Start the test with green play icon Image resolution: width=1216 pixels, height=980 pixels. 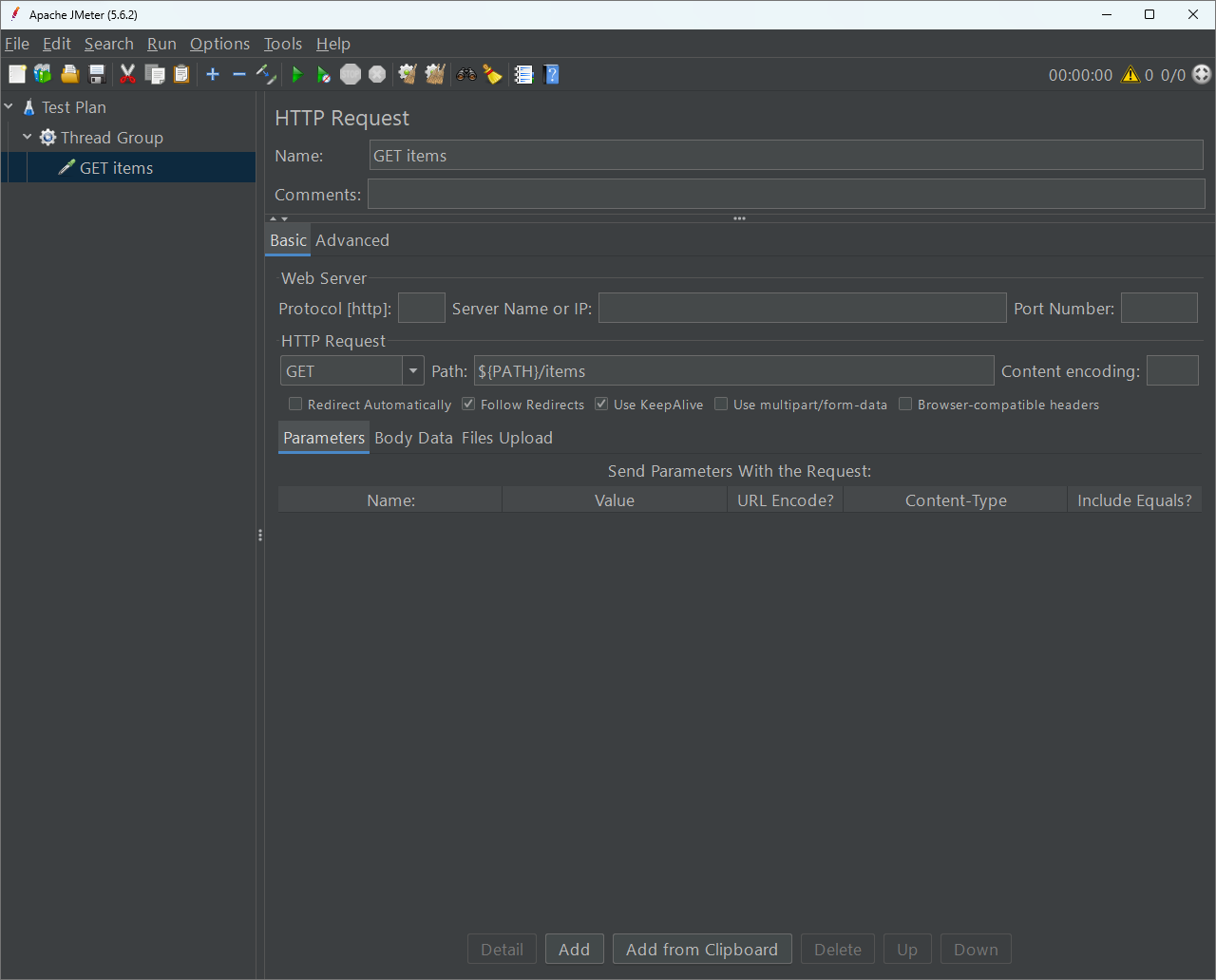point(297,74)
